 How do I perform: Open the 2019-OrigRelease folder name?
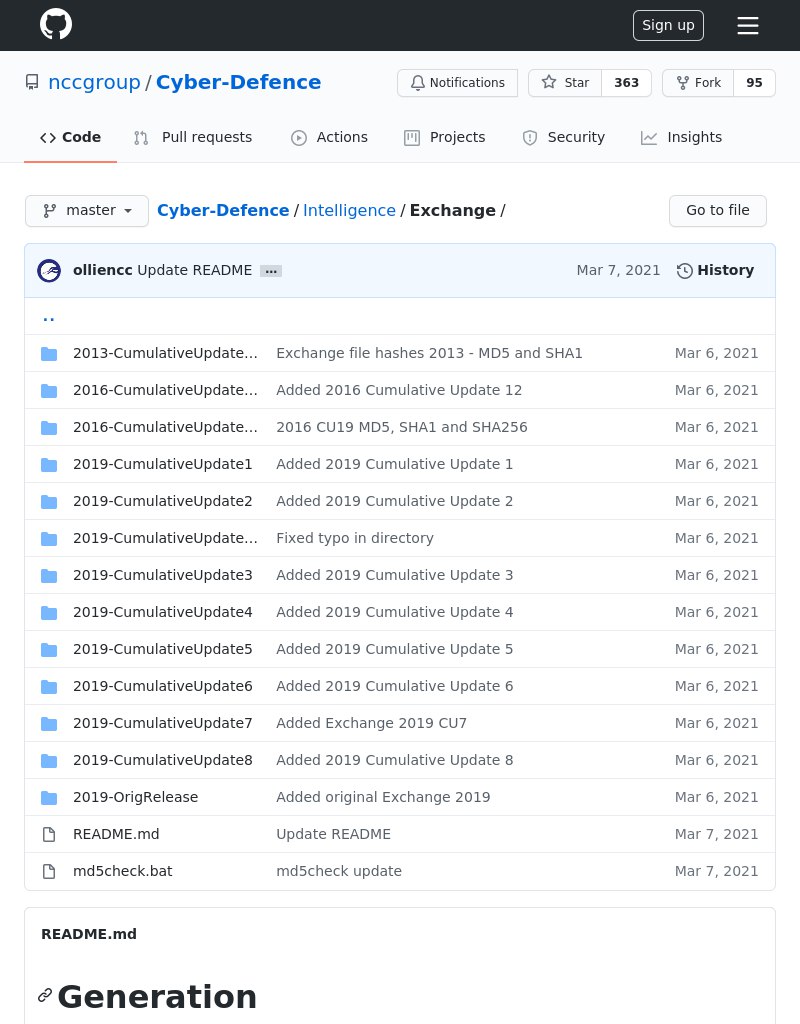136,797
